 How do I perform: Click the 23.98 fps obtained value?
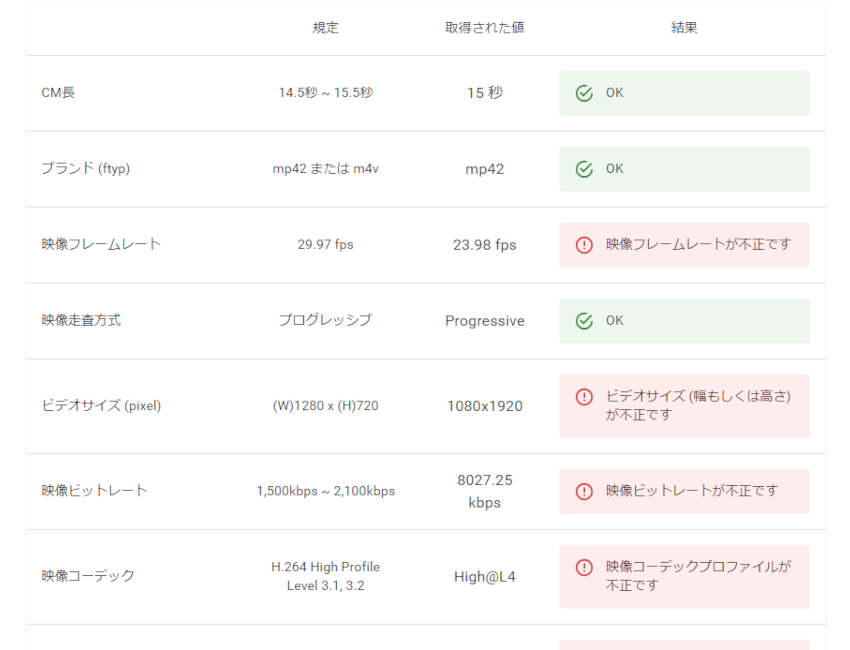click(x=485, y=245)
